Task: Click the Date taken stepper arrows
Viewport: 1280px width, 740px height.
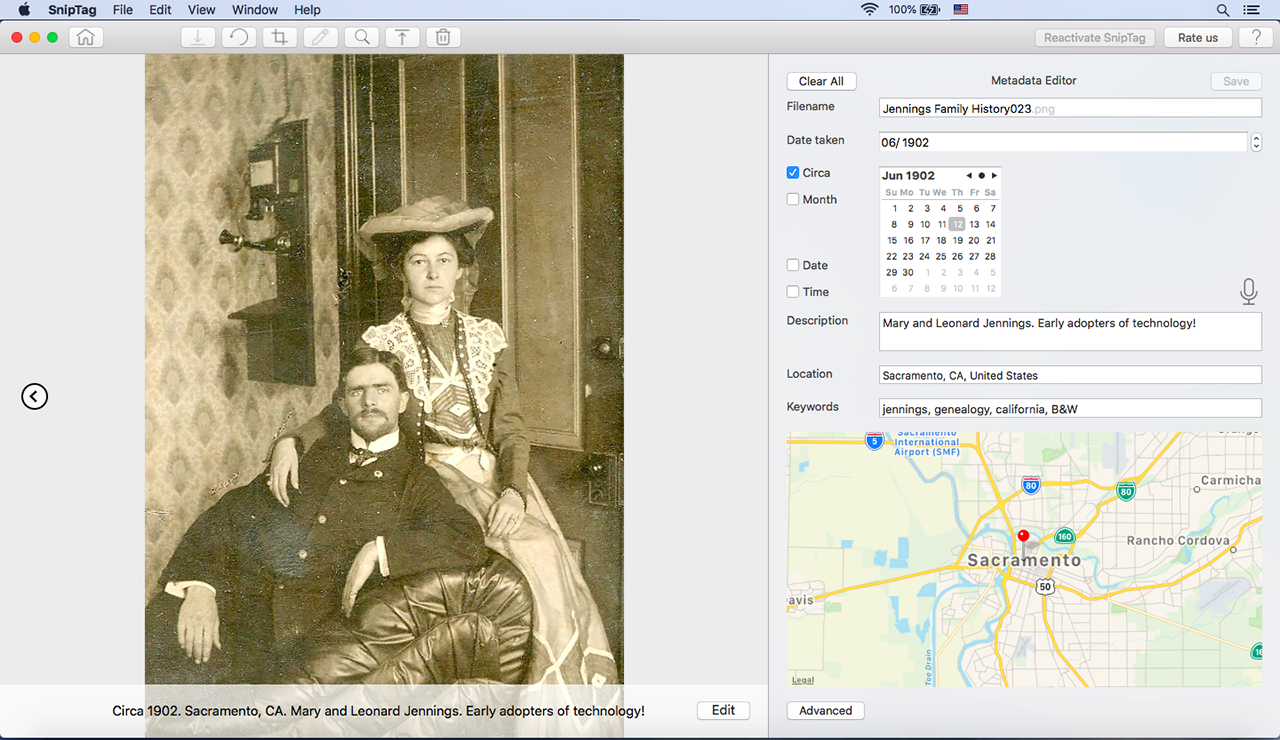Action: tap(1256, 142)
